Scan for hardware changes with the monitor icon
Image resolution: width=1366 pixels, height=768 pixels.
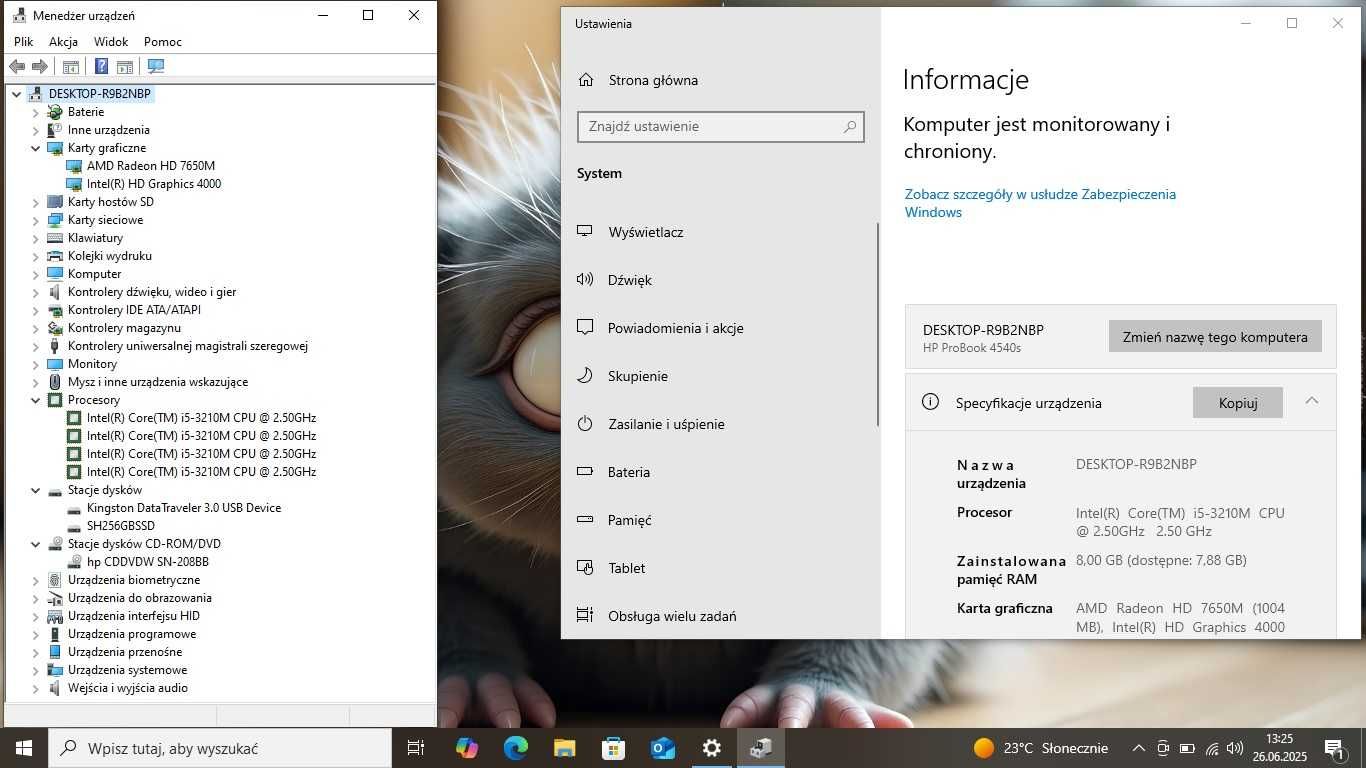(156, 67)
